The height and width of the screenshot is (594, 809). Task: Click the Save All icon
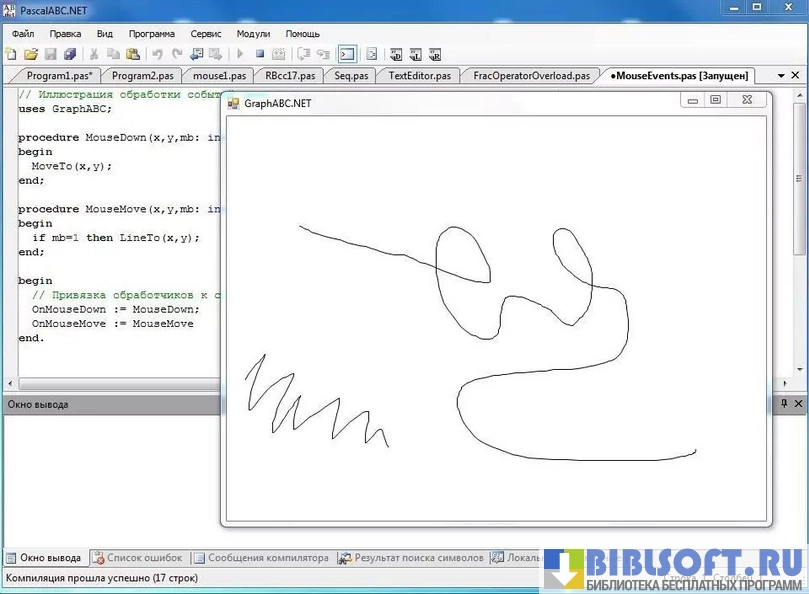[70, 54]
